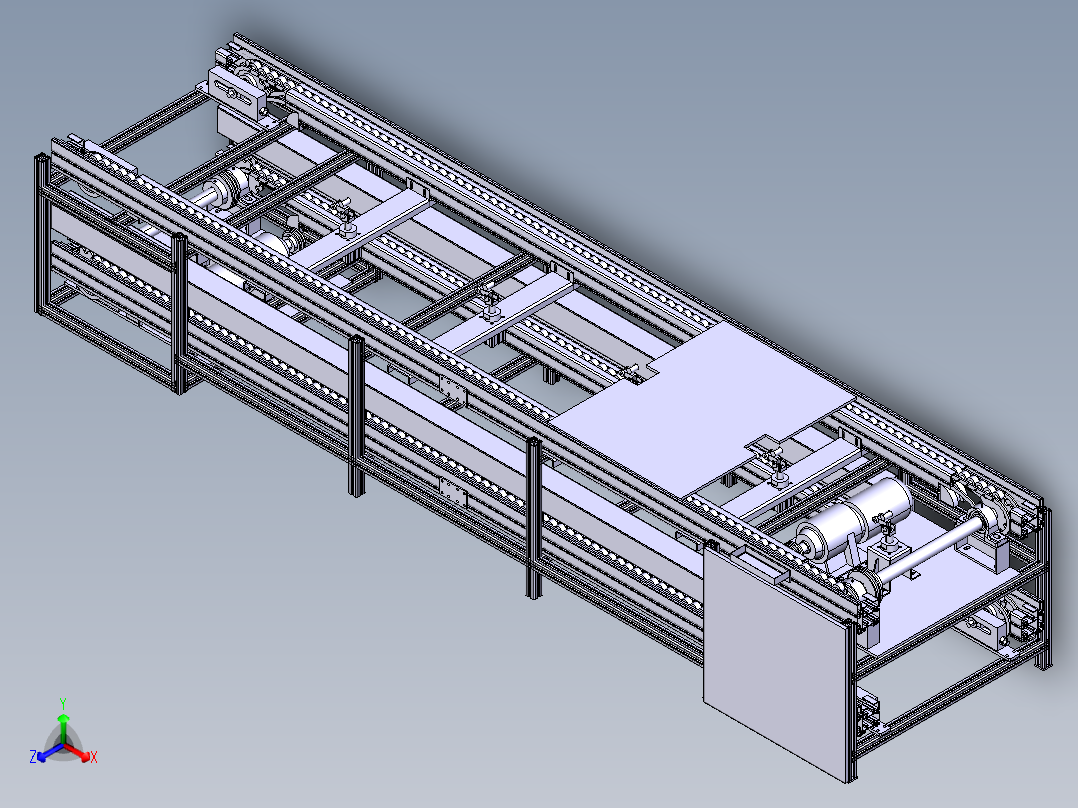Click the red X axis arrow
This screenshot has width=1078, height=808.
(x=86, y=756)
